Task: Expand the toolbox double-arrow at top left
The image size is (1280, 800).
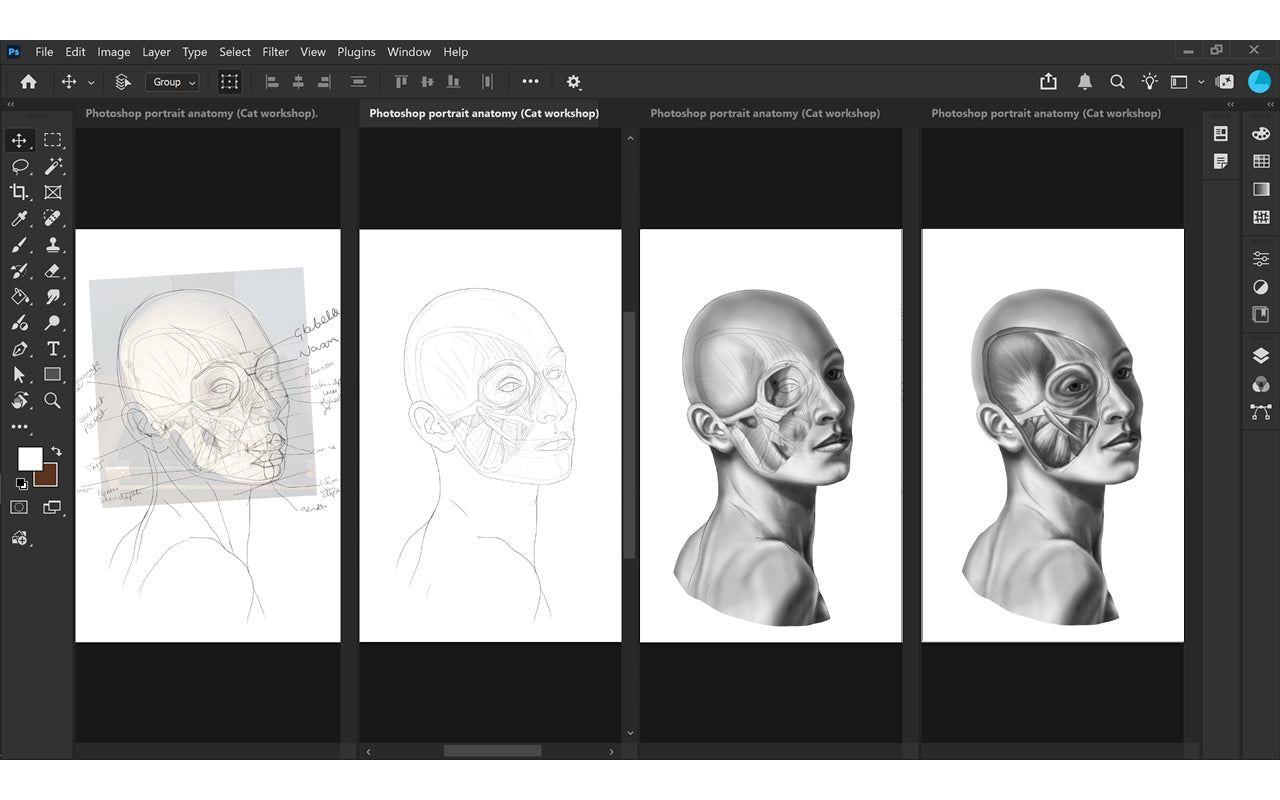Action: pos(11,104)
